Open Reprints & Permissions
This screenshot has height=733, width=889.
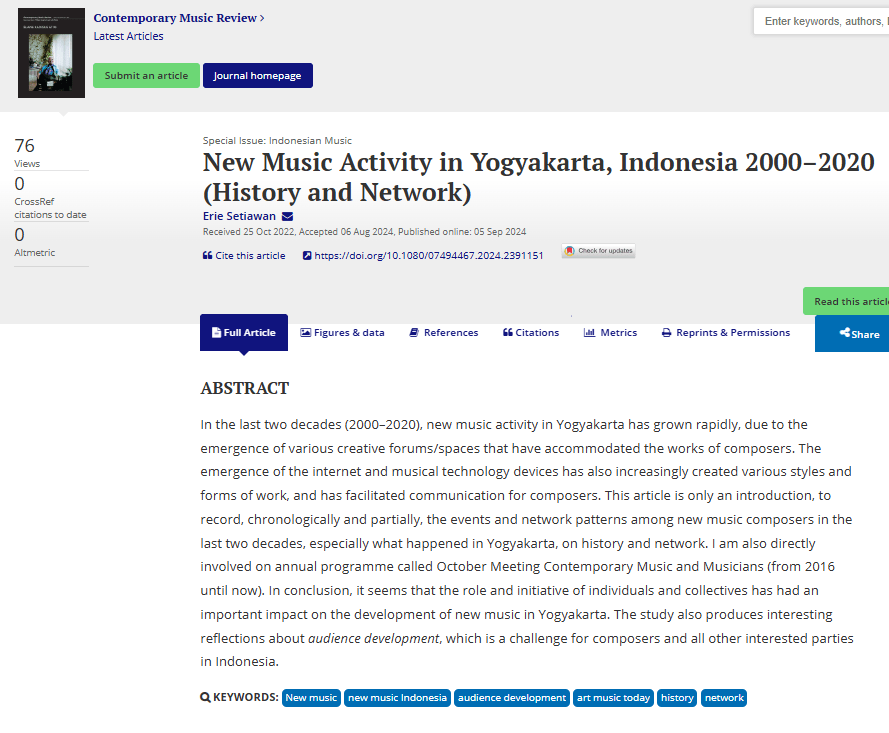[x=725, y=333]
